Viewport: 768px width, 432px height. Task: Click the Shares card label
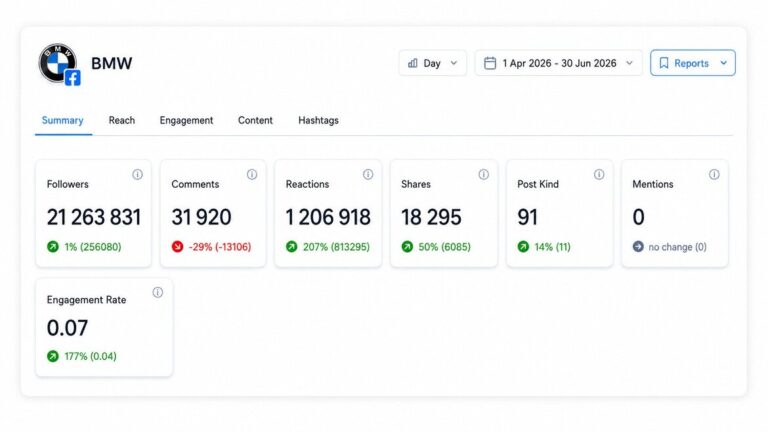point(416,184)
